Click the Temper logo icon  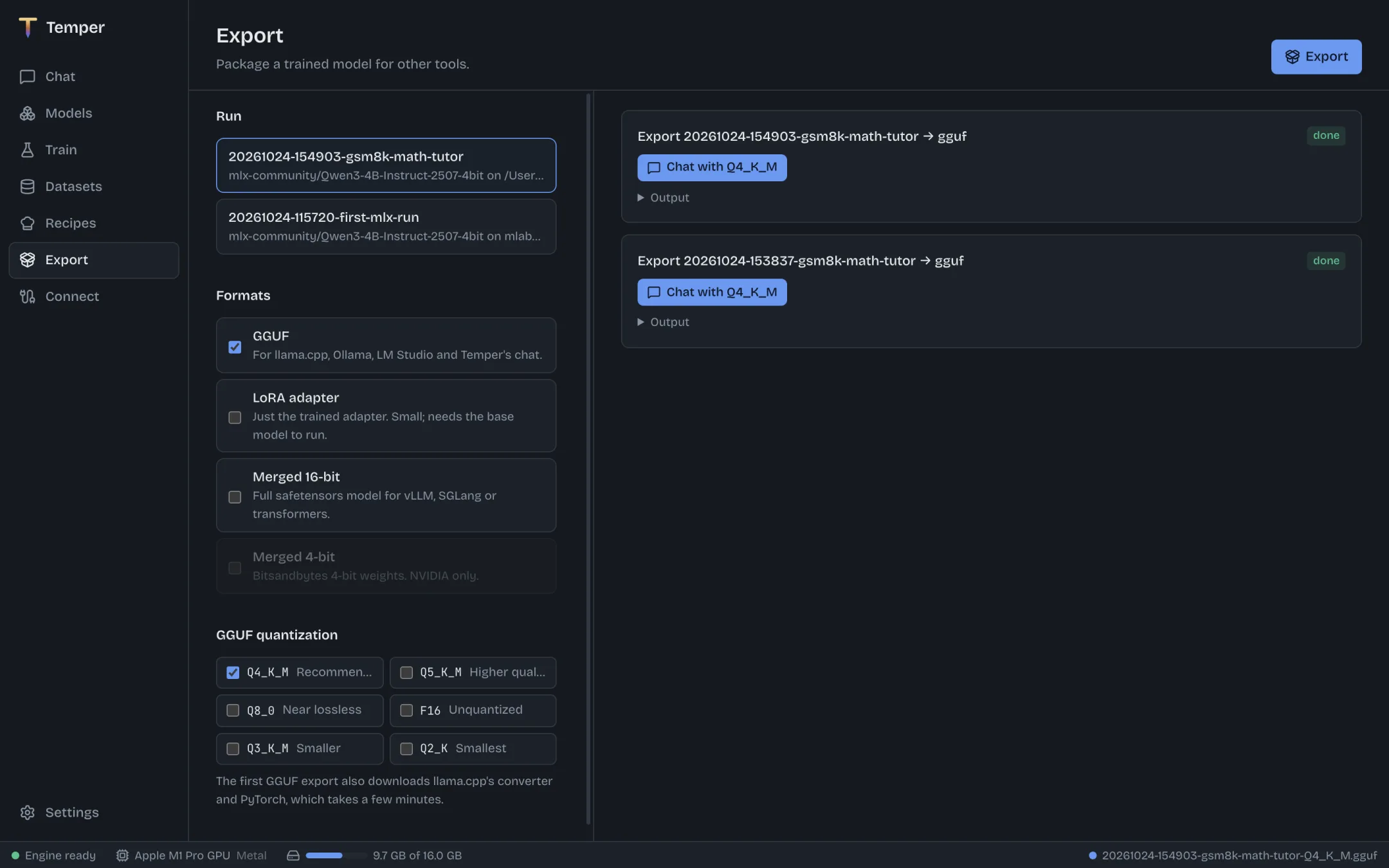pos(28,27)
